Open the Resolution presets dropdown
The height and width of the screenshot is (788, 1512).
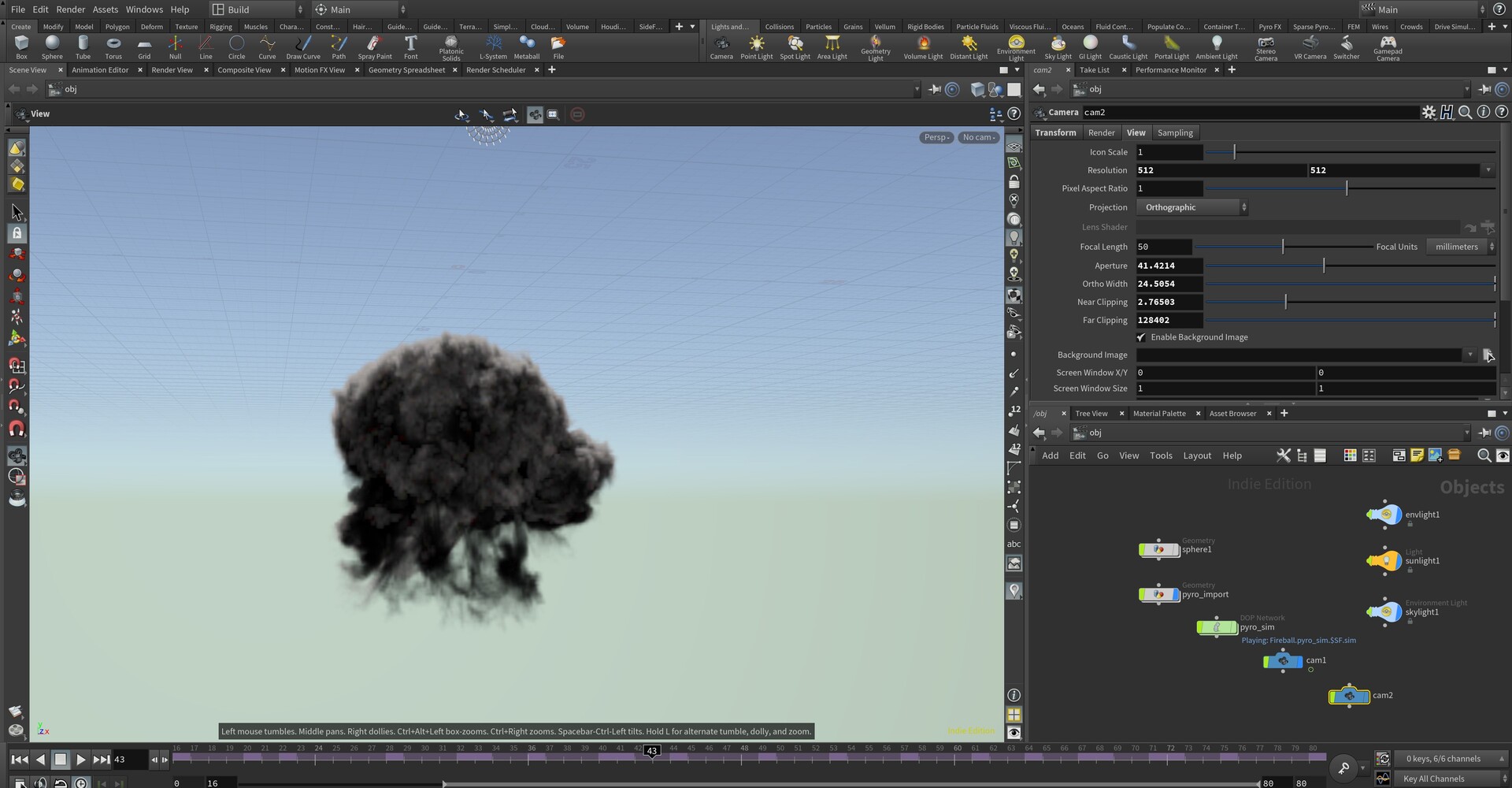(x=1488, y=169)
